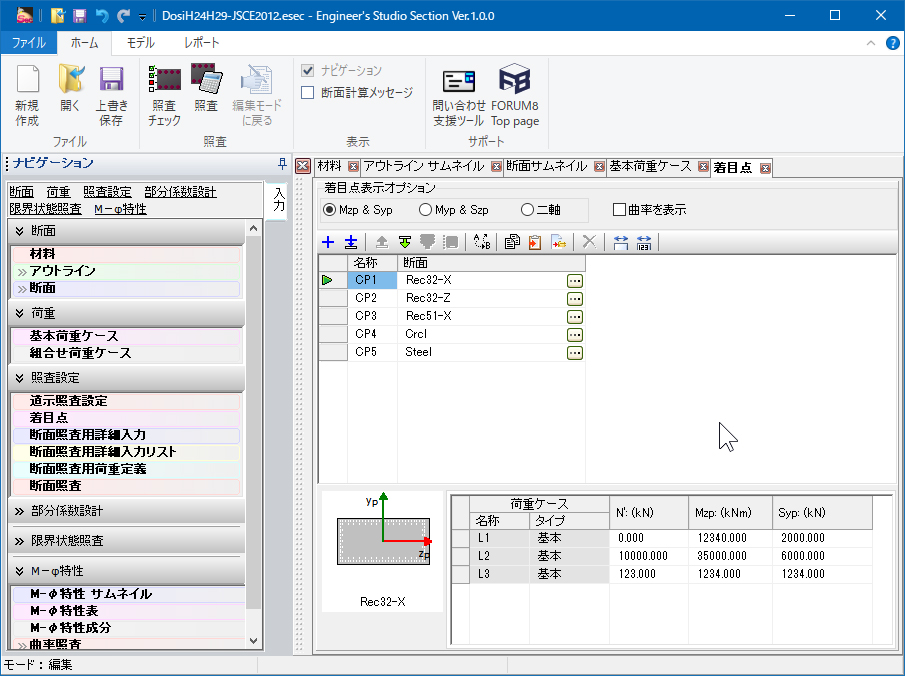
Task: Follow the 限界状態照査 link in the navigation header
Action: tap(46, 209)
